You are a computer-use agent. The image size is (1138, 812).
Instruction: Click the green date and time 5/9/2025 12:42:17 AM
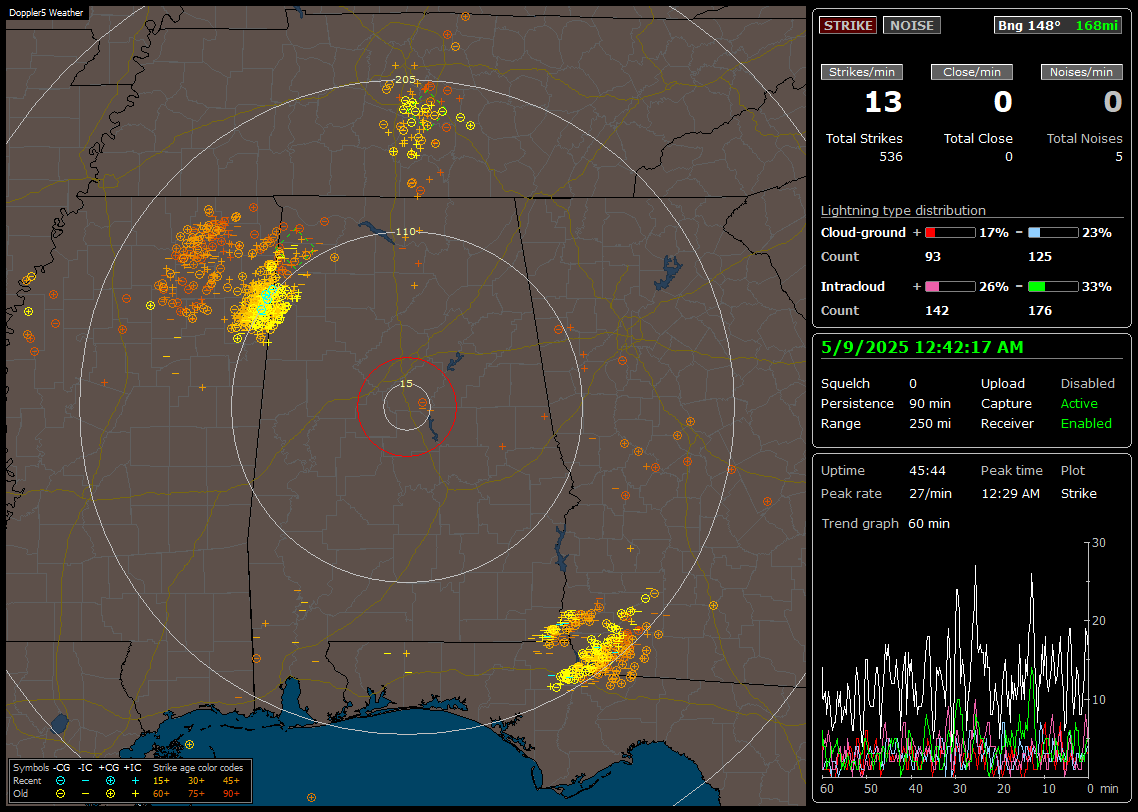coord(922,348)
